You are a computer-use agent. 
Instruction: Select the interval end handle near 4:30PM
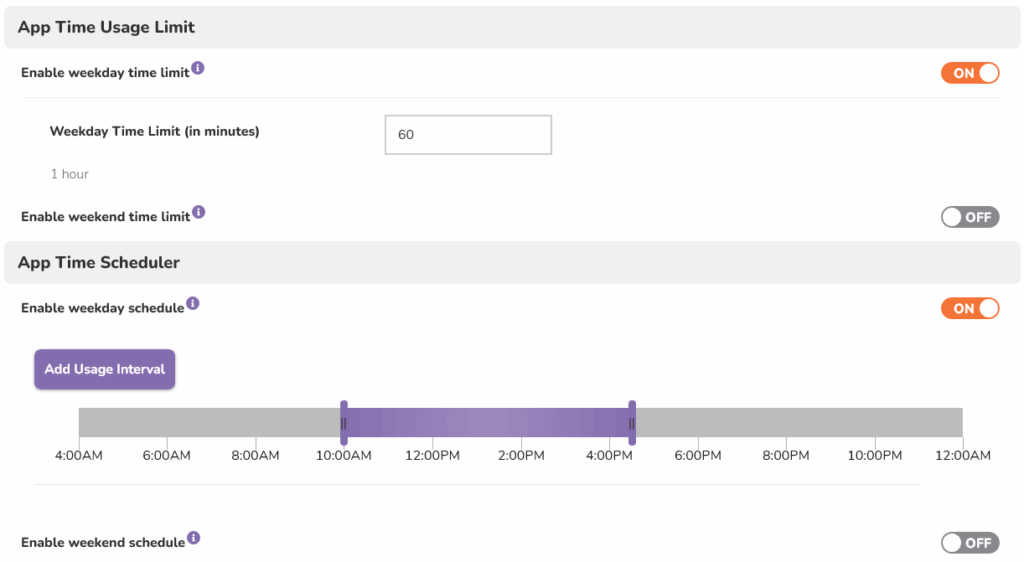coord(632,422)
